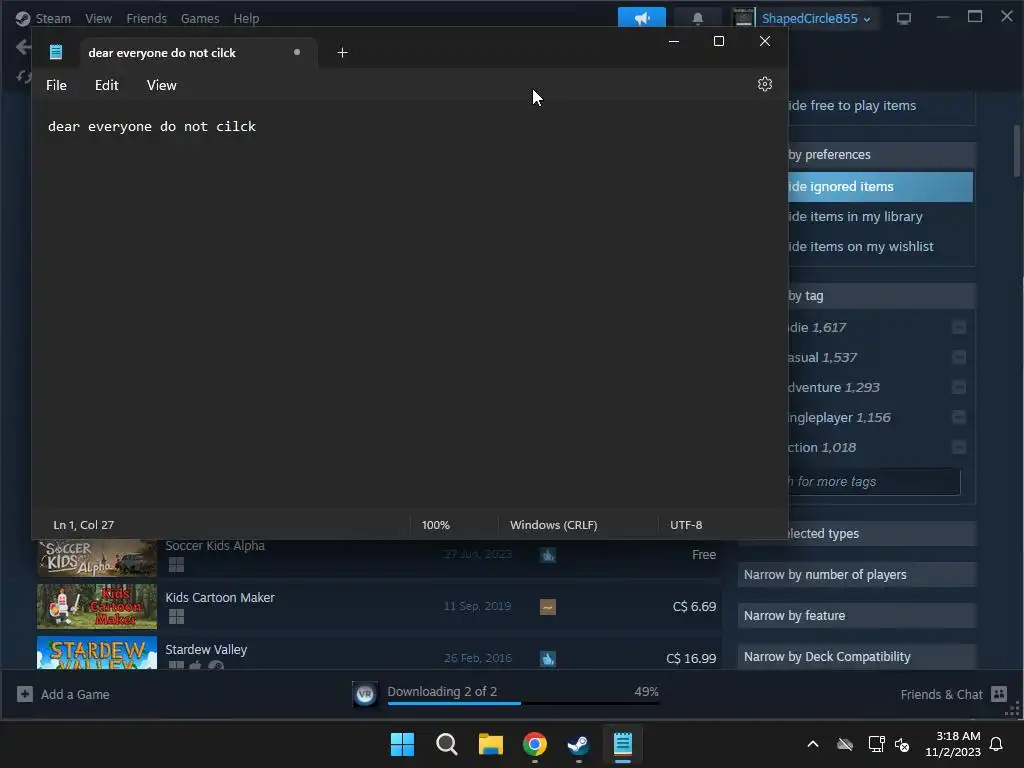This screenshot has width=1024, height=768.
Task: Click the muted volume tray icon
Action: point(902,744)
